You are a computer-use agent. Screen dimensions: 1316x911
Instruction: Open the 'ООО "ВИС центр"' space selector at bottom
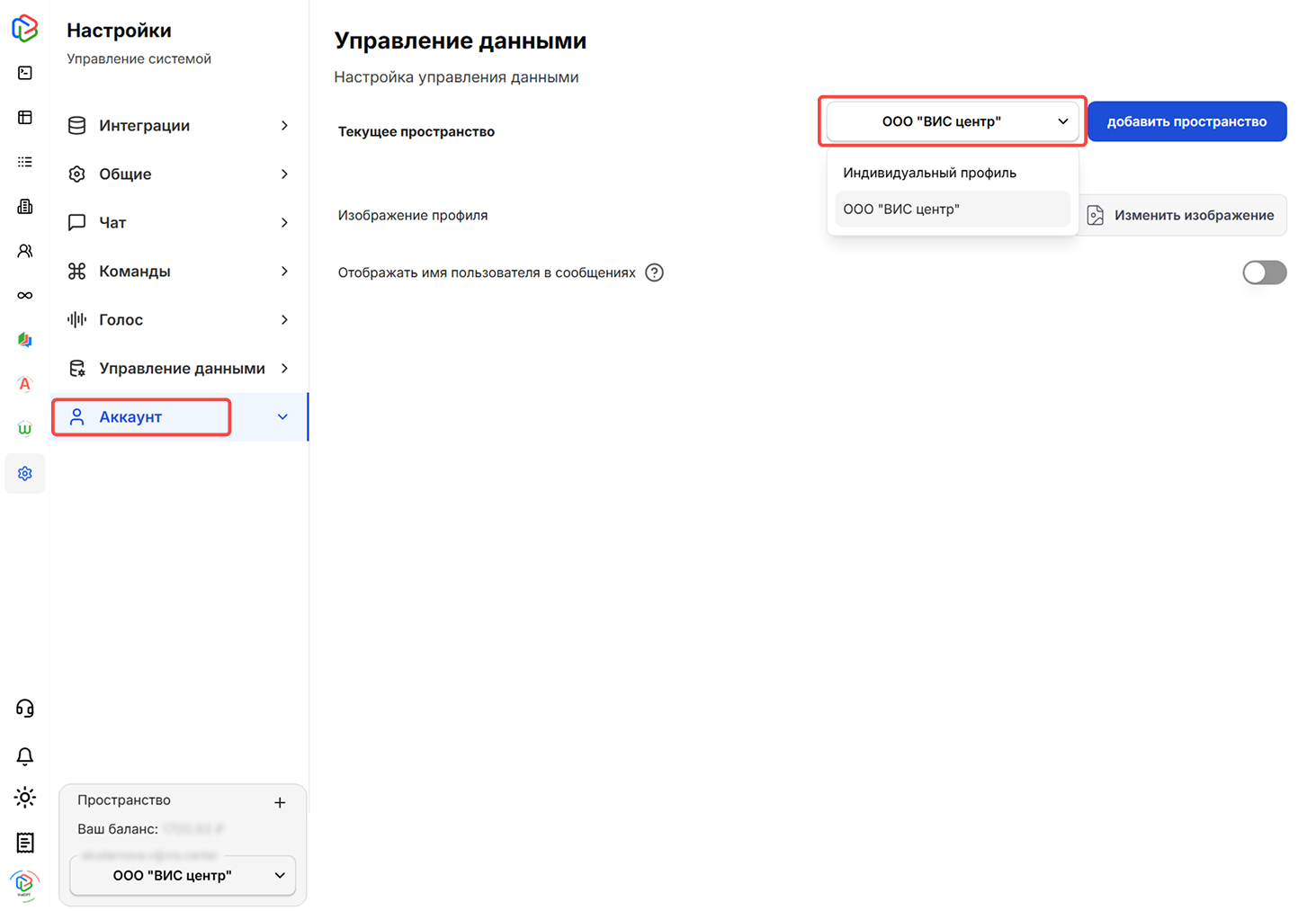coord(182,875)
